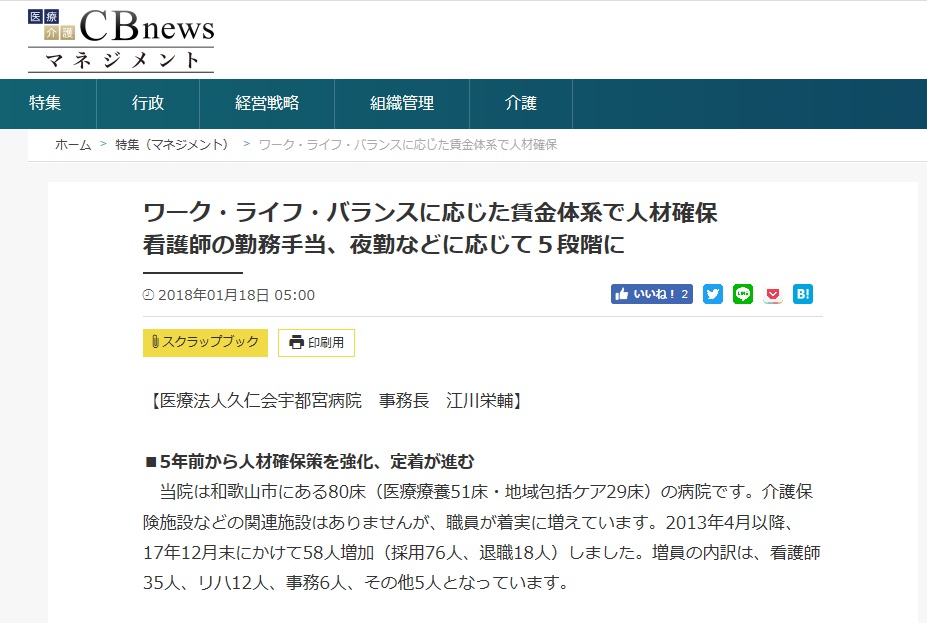927x623 pixels.
Task: Like the article with Facebook いいね！ button
Action: click(x=652, y=294)
